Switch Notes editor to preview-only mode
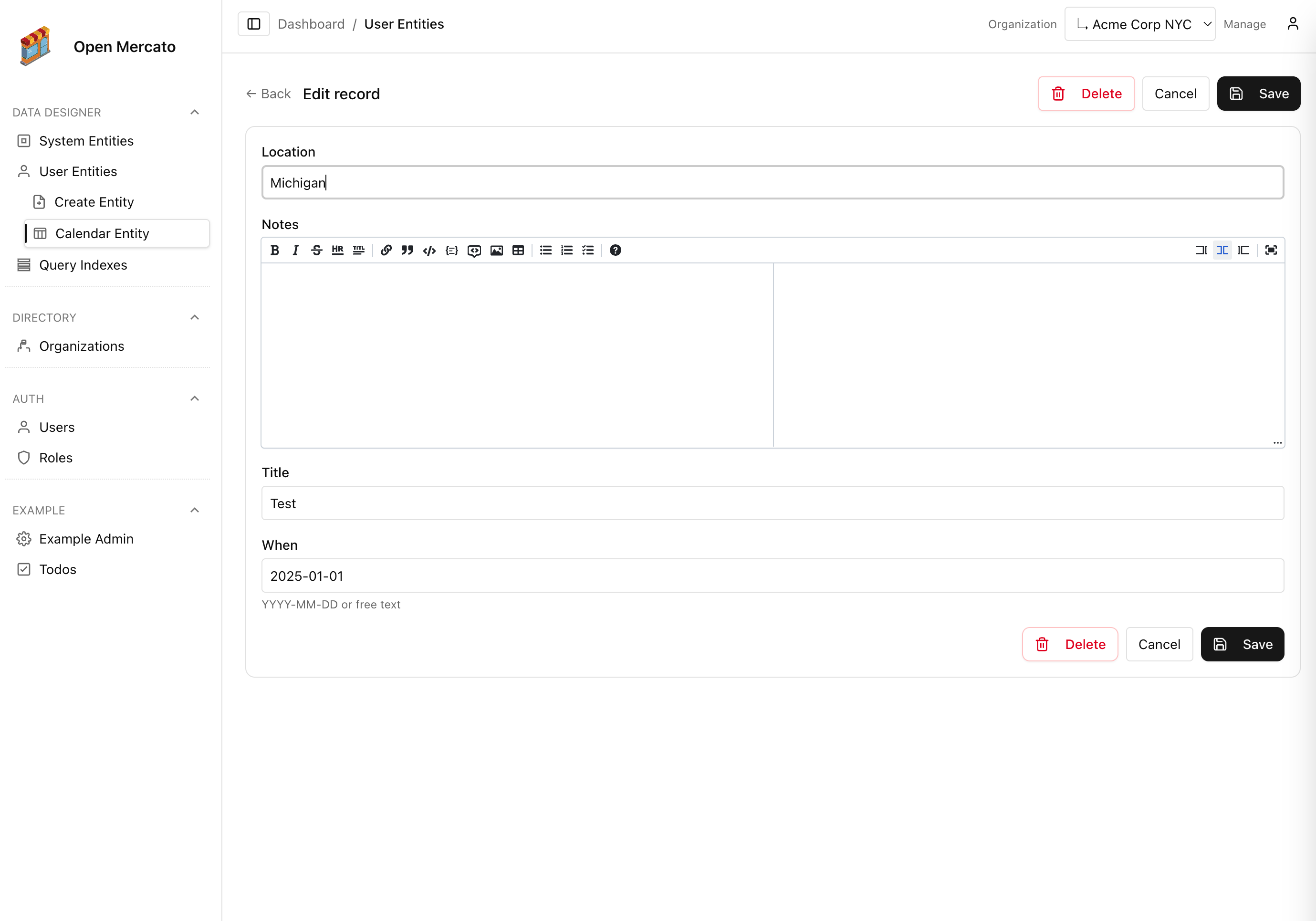Viewport: 1316px width, 921px height. tap(1243, 250)
